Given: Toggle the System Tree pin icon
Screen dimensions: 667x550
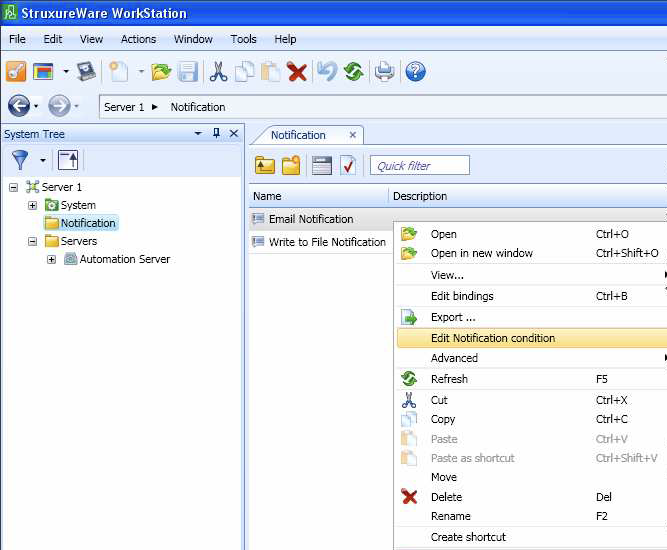Looking at the screenshot, I should 217,133.
